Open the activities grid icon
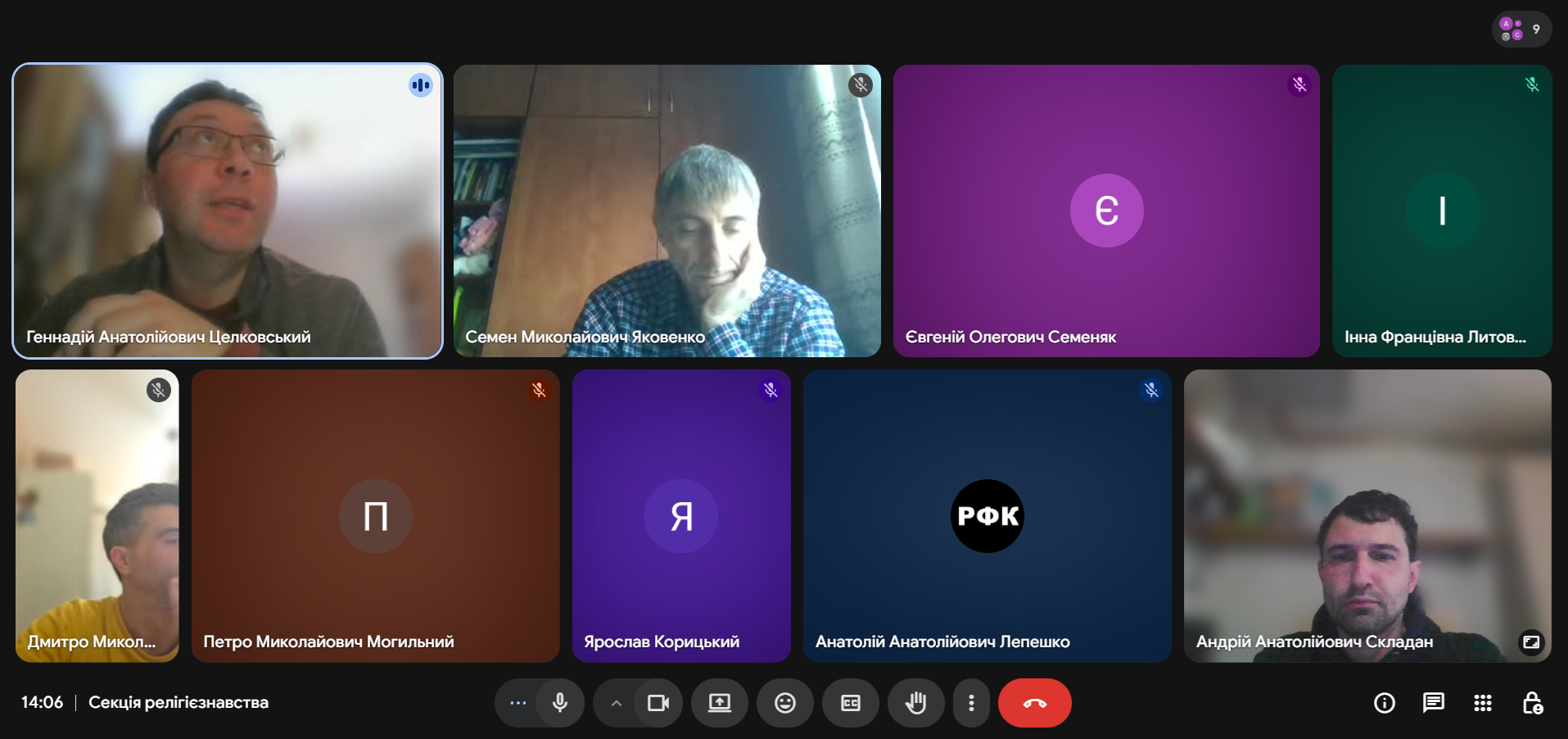The width and height of the screenshot is (1568, 739). (1483, 703)
